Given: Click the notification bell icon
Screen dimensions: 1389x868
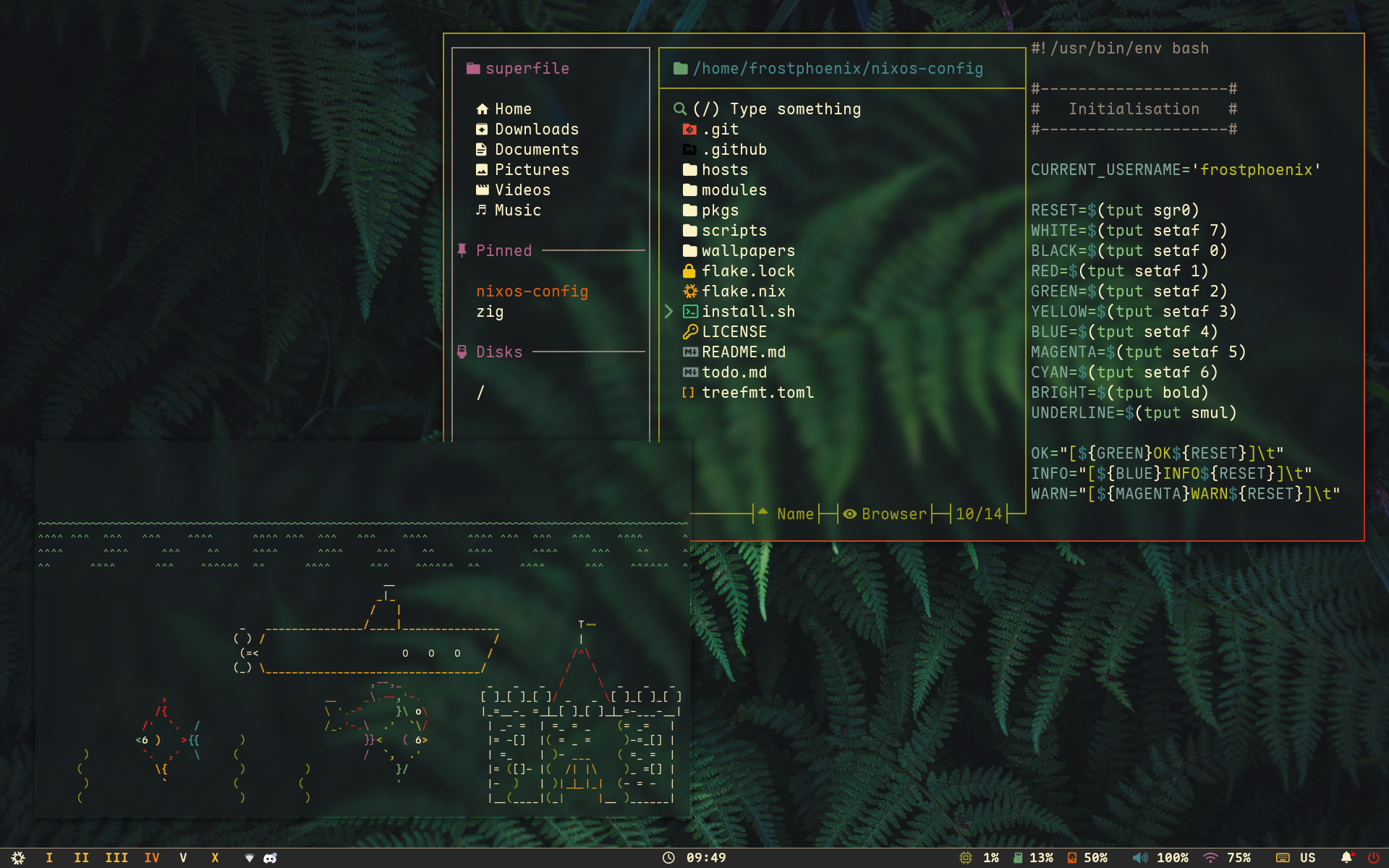Looking at the screenshot, I should click(1346, 858).
